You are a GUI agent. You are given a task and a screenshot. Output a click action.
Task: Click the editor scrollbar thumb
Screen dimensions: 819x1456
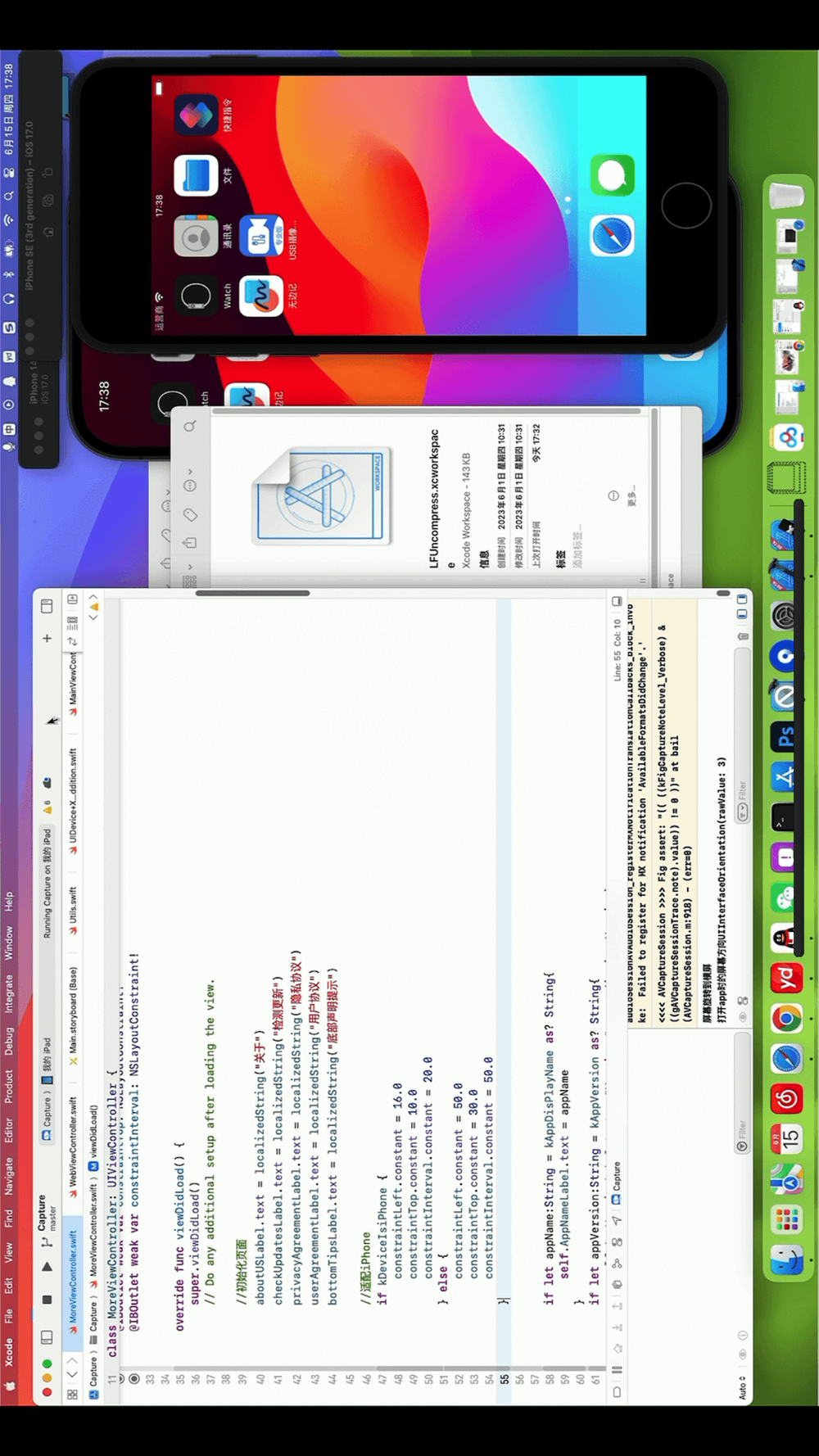click(x=252, y=593)
